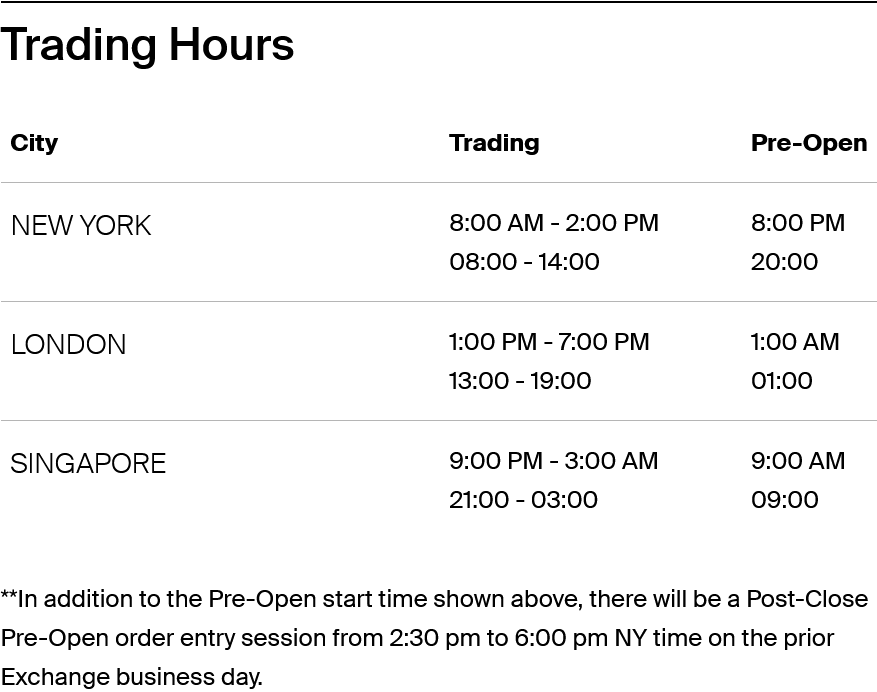877x692 pixels.
Task: Select the 01:00 pre-open value
Action: (x=781, y=381)
